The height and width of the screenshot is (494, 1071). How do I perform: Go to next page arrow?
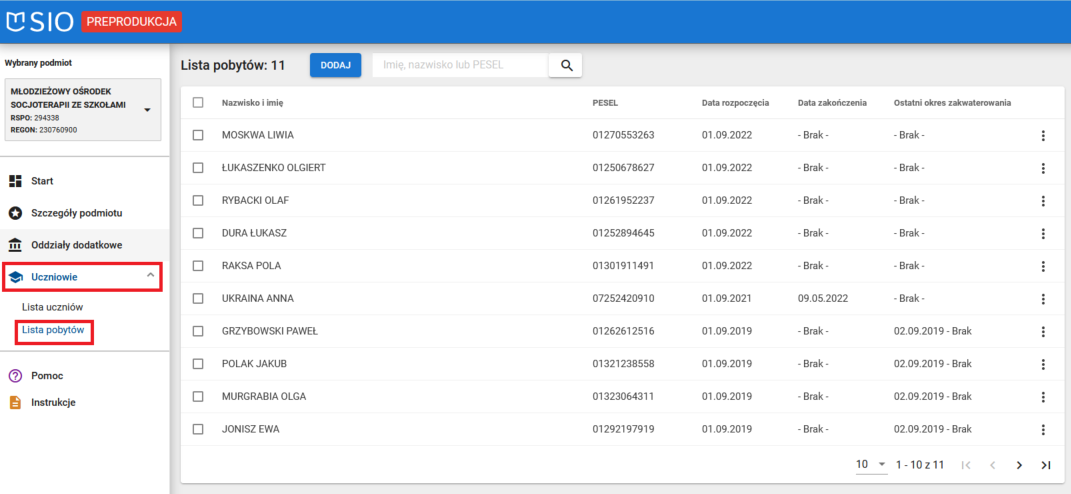tap(1019, 465)
